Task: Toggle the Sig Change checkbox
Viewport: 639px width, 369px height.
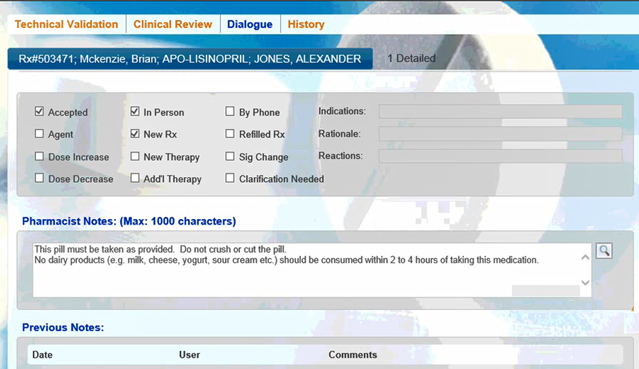Action: point(230,156)
